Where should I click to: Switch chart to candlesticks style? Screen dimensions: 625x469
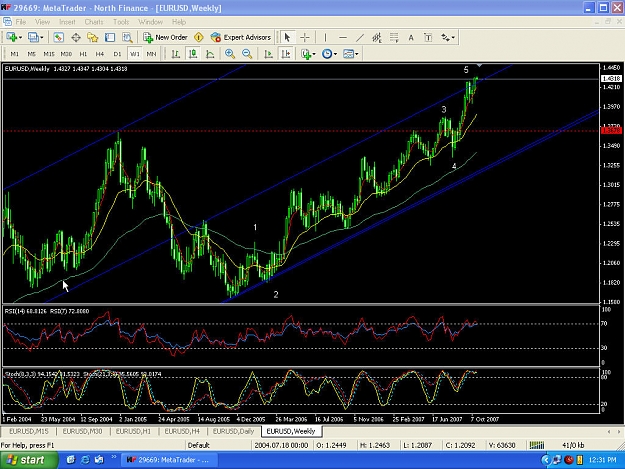pos(193,54)
